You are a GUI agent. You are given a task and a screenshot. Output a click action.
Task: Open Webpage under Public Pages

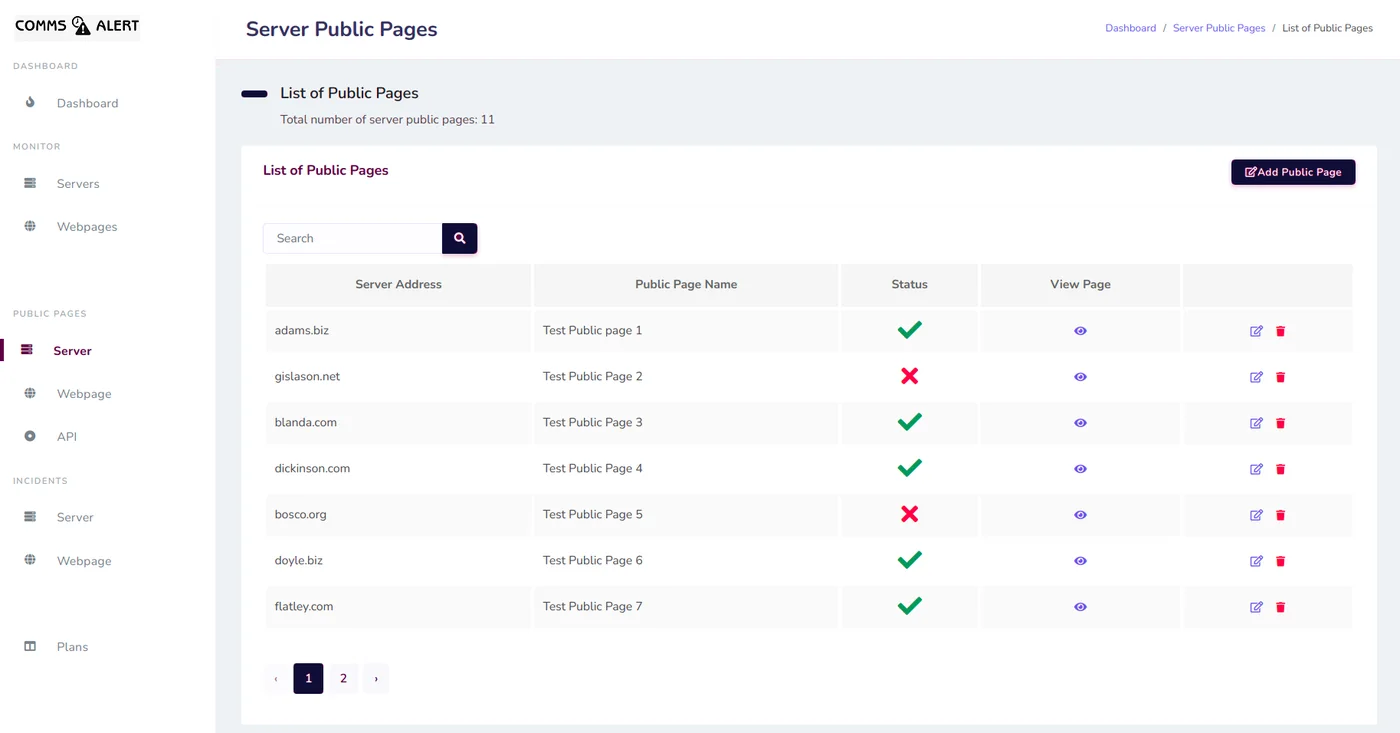point(84,394)
